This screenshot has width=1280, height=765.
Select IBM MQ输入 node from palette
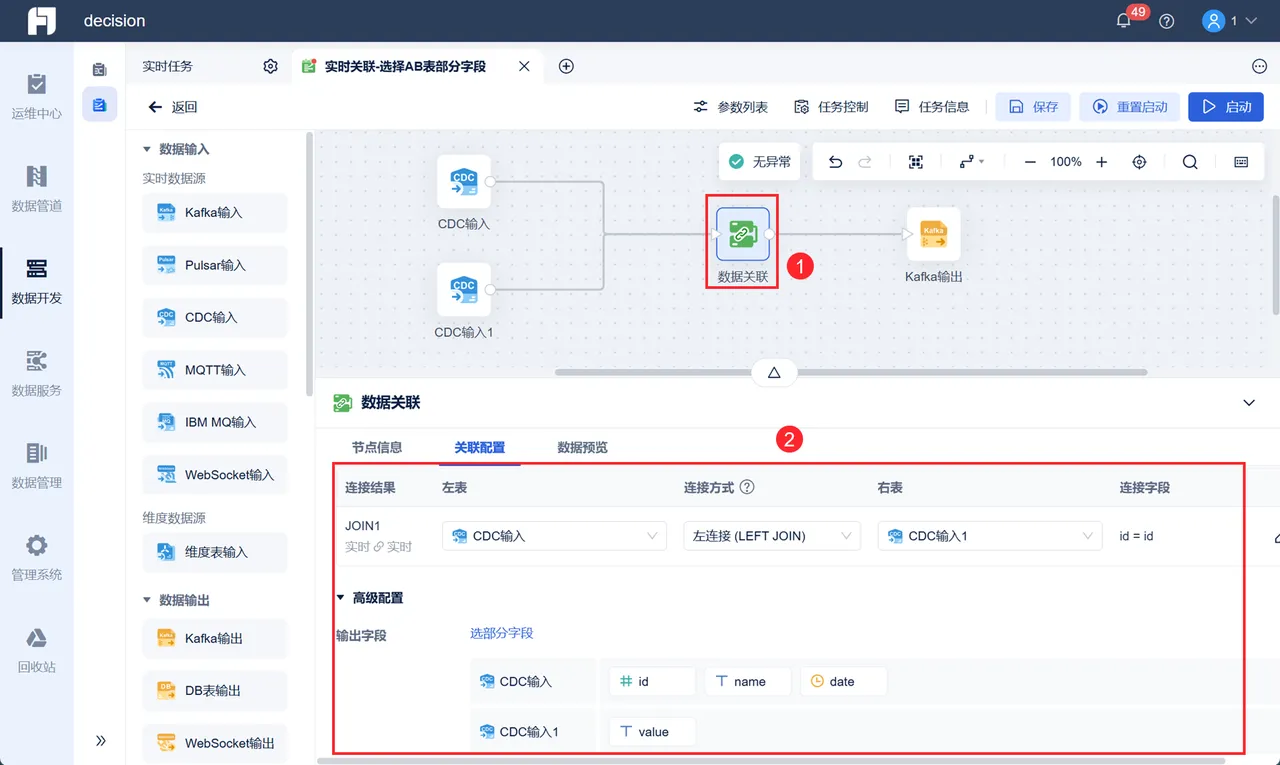214,422
